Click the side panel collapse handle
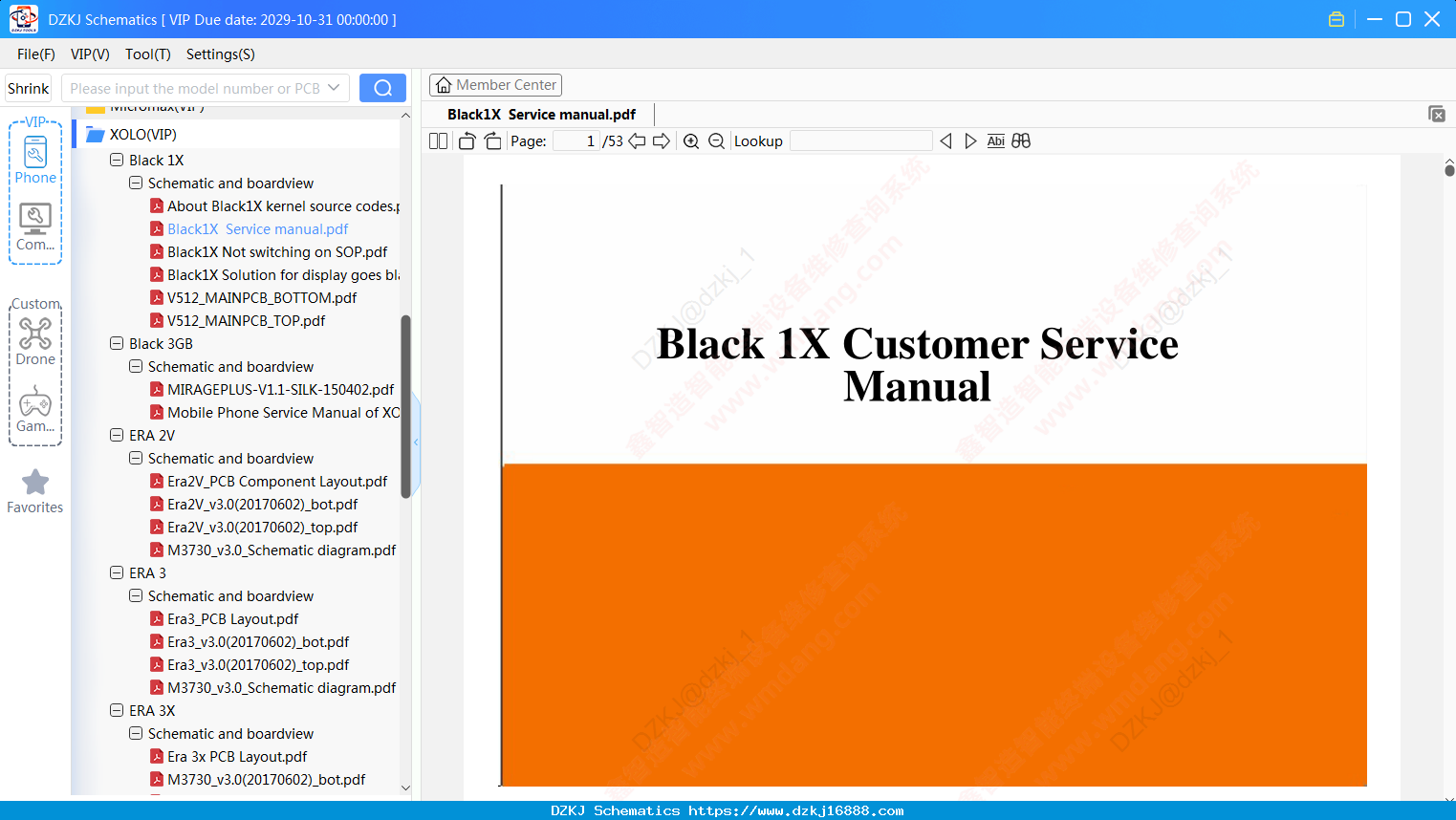This screenshot has width=1456, height=820. [416, 442]
